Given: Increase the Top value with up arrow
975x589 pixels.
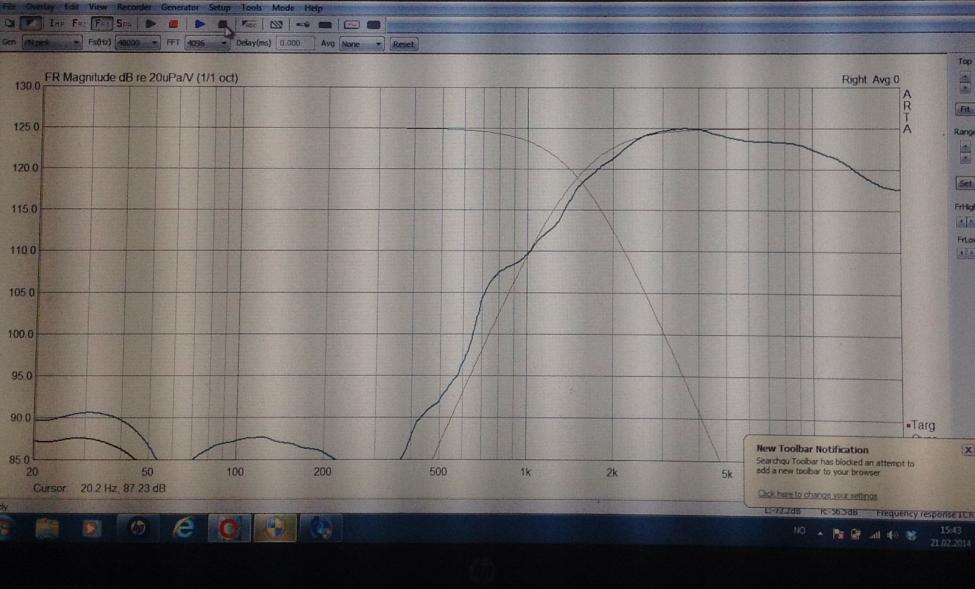Looking at the screenshot, I should 964,78.
